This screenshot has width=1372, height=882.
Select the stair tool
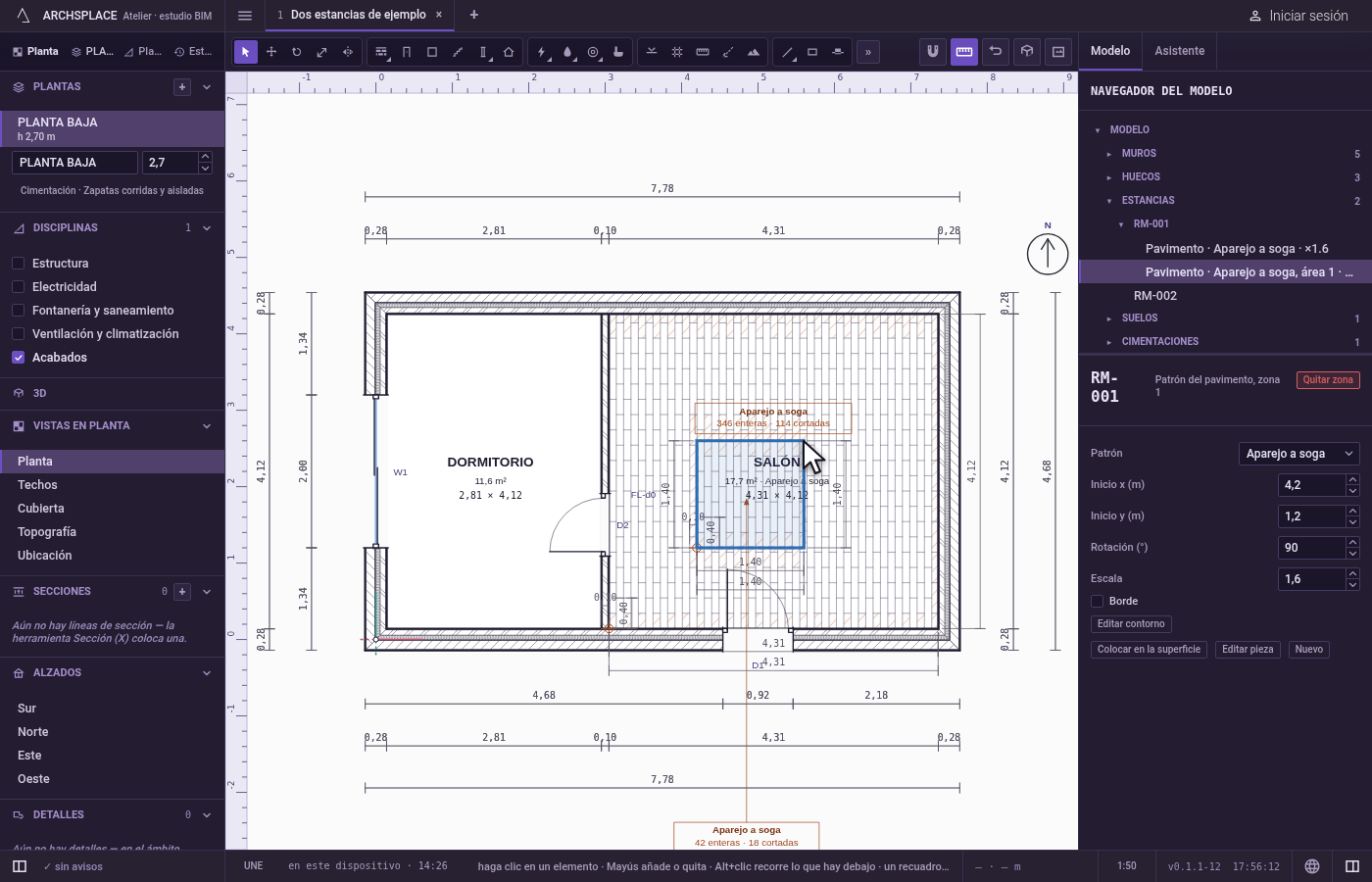click(x=458, y=52)
